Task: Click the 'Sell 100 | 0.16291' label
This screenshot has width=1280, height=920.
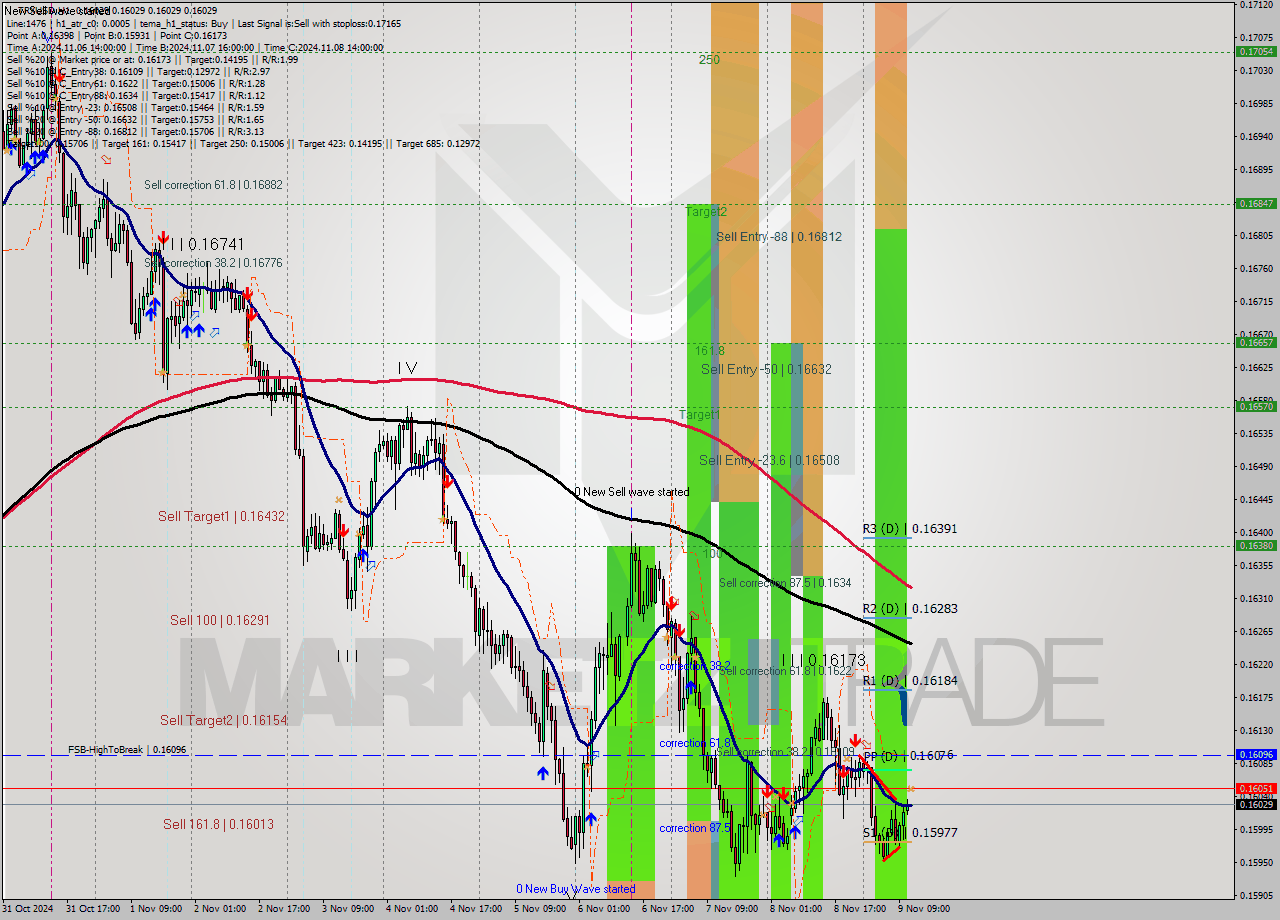Action: click(x=220, y=620)
